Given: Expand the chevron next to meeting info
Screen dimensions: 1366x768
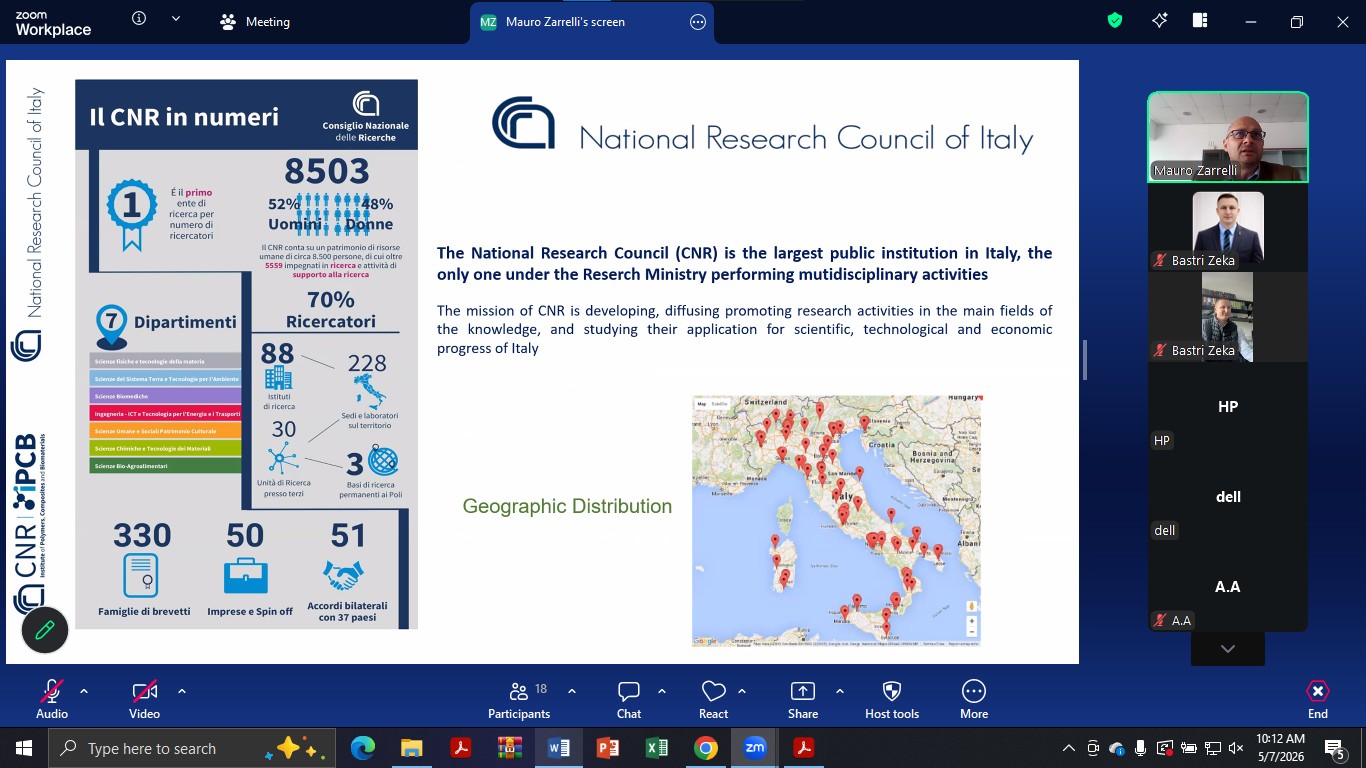Looking at the screenshot, I should [176, 19].
